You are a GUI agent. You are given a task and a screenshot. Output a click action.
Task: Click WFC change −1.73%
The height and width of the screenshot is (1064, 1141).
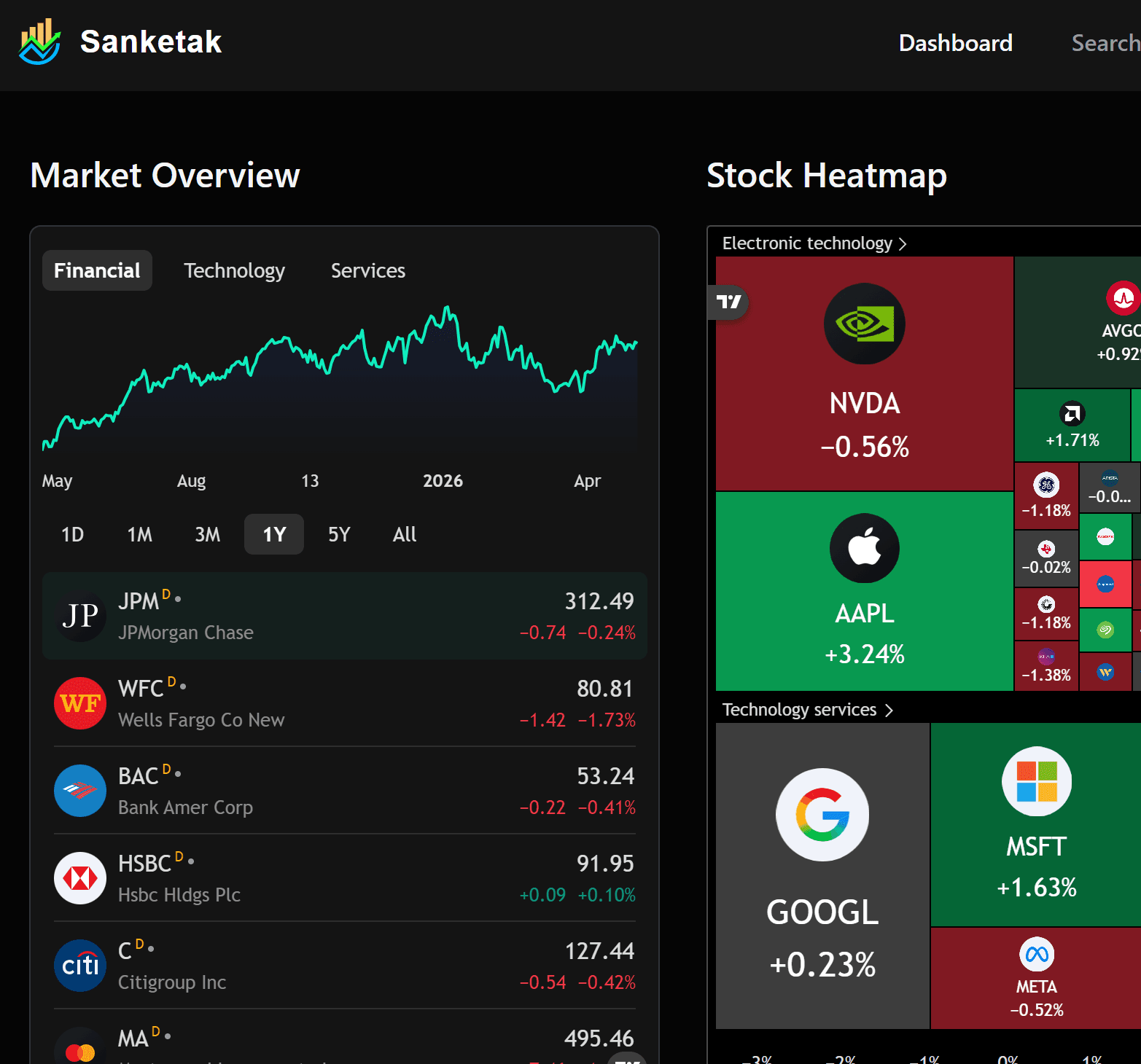tap(607, 720)
